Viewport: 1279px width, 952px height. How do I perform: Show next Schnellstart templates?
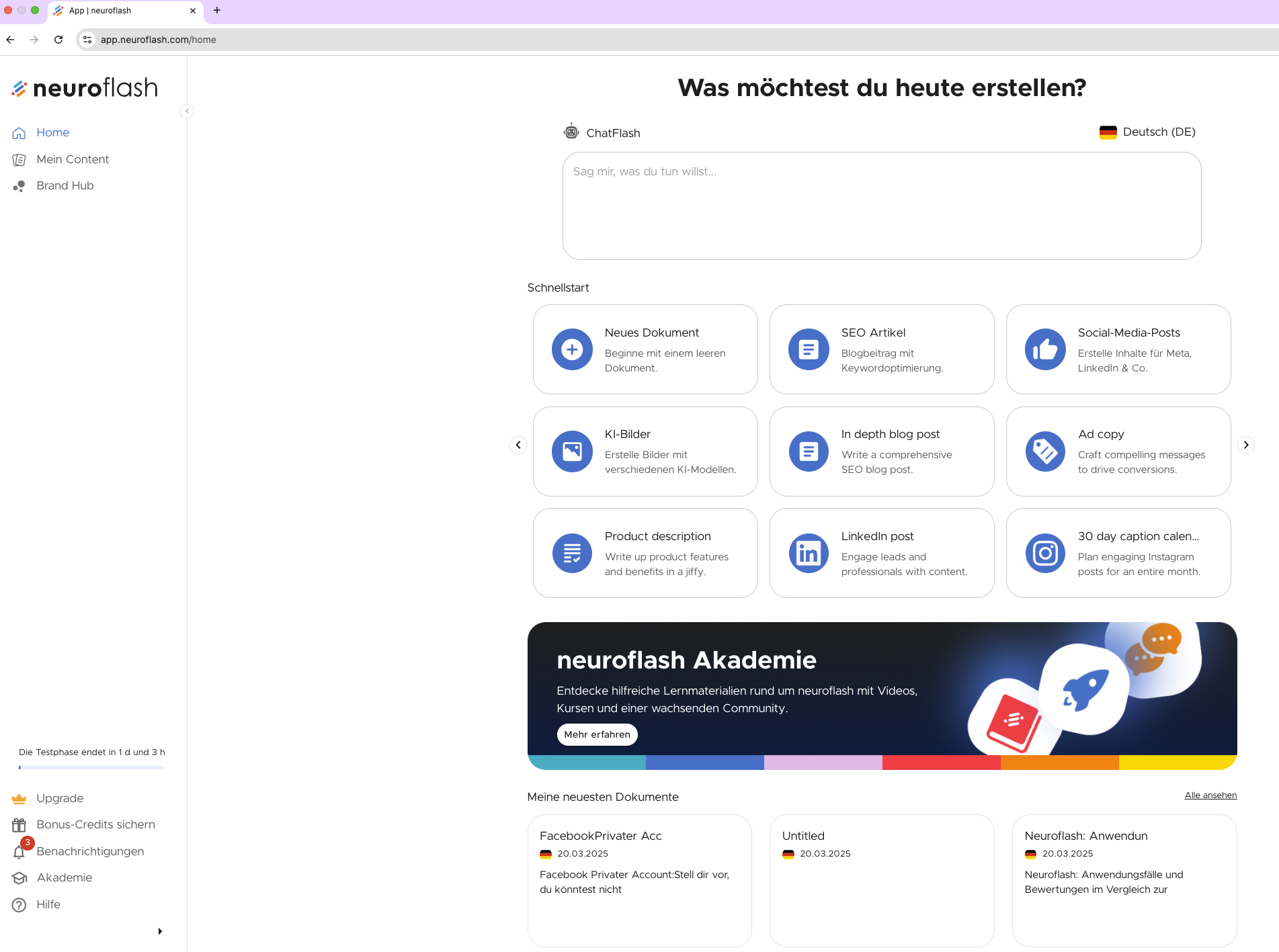click(x=1246, y=445)
